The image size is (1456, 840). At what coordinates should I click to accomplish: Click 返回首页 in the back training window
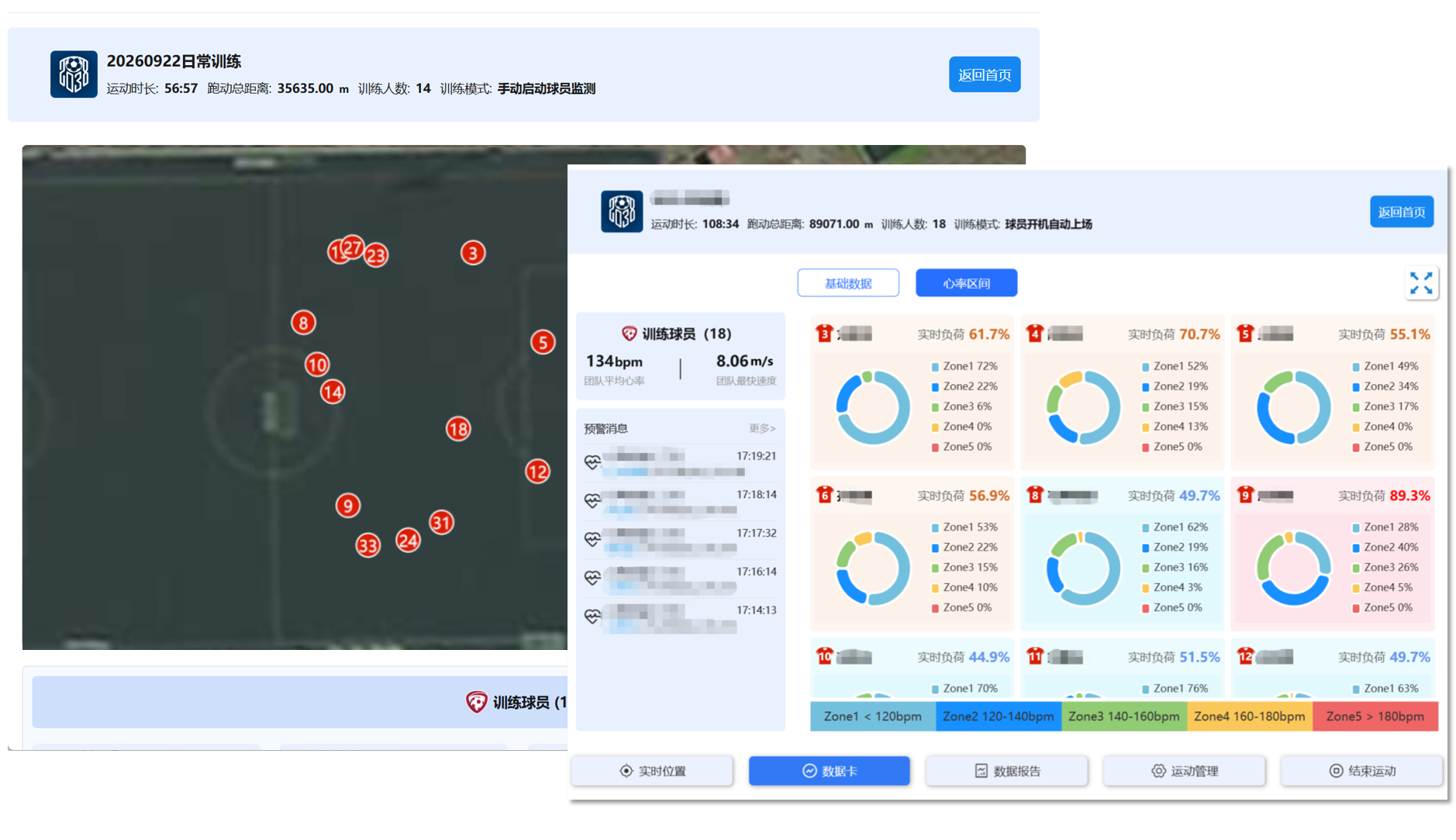tap(985, 74)
